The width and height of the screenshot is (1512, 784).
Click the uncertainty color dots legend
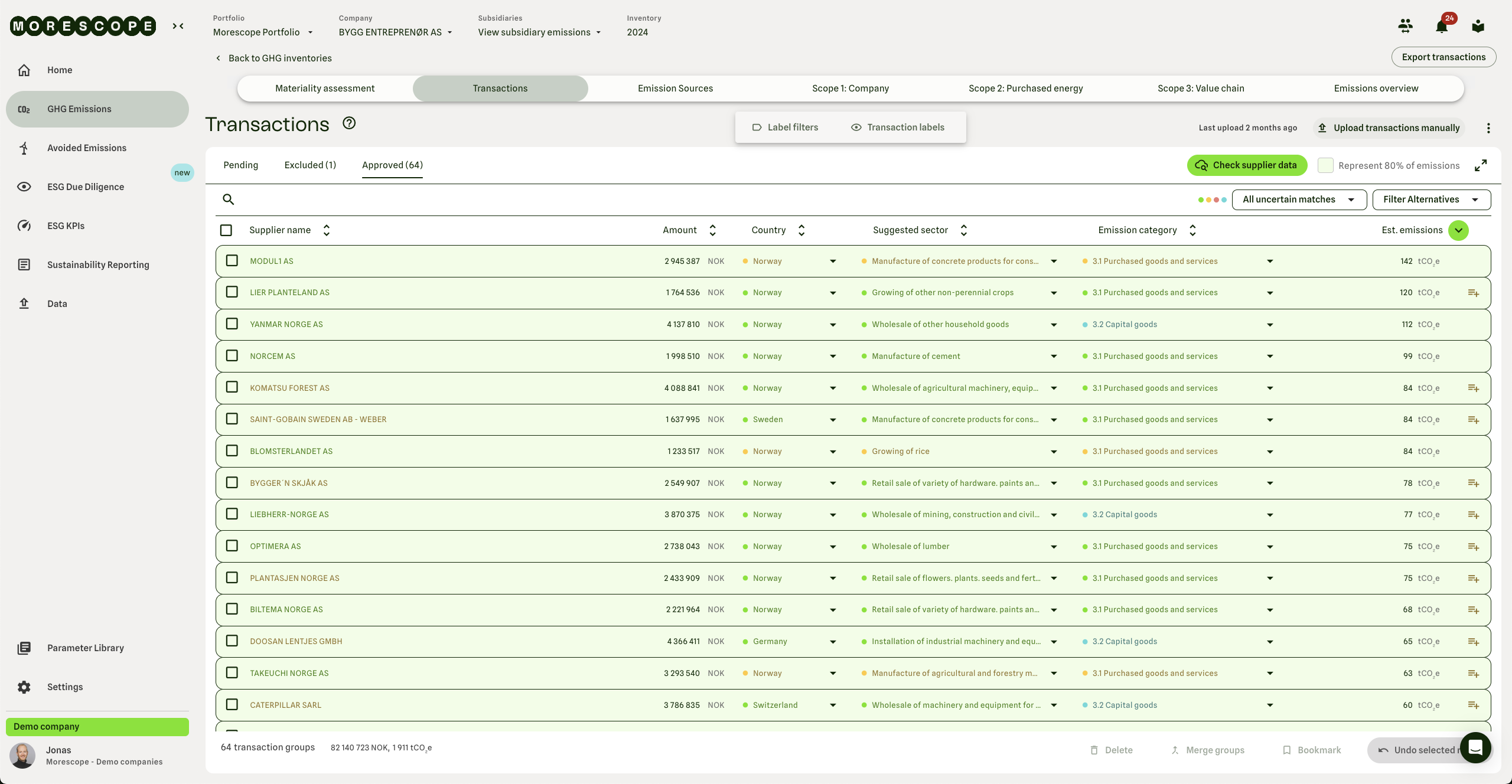[1212, 200]
